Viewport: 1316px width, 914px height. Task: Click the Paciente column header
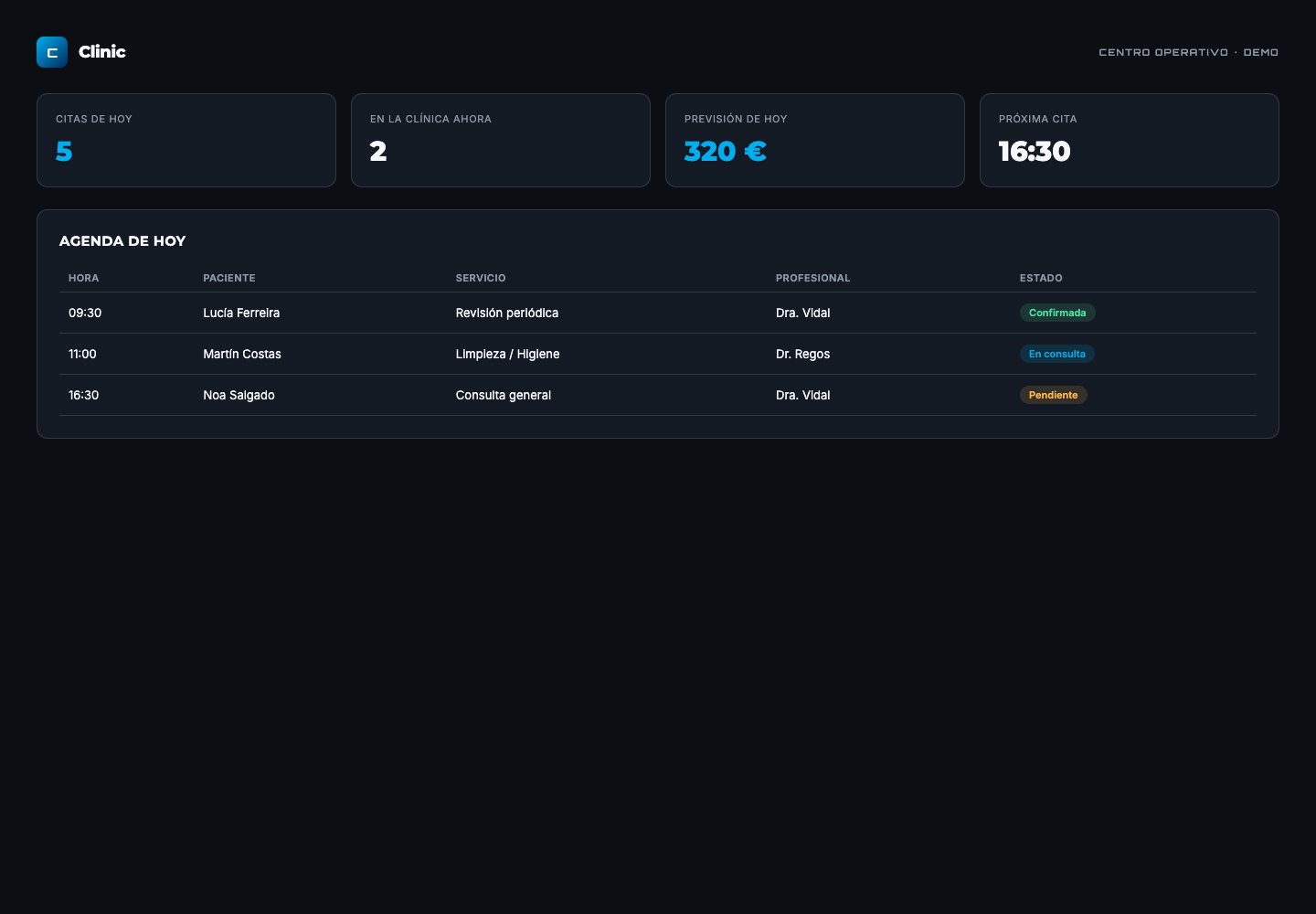point(229,278)
